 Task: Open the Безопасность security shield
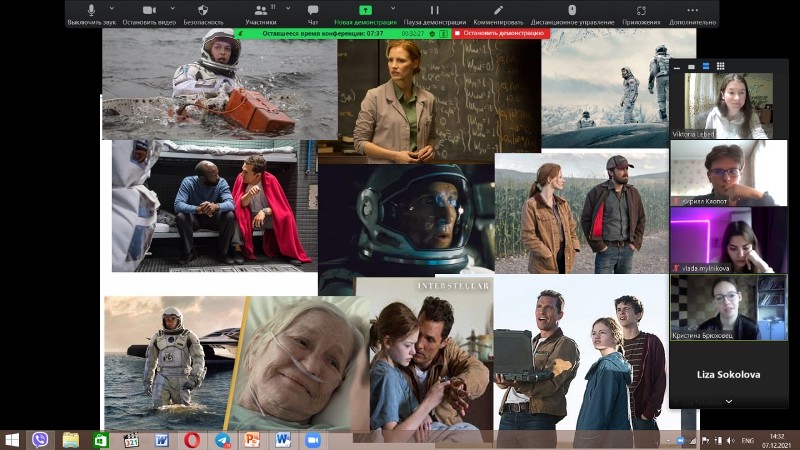click(x=203, y=11)
